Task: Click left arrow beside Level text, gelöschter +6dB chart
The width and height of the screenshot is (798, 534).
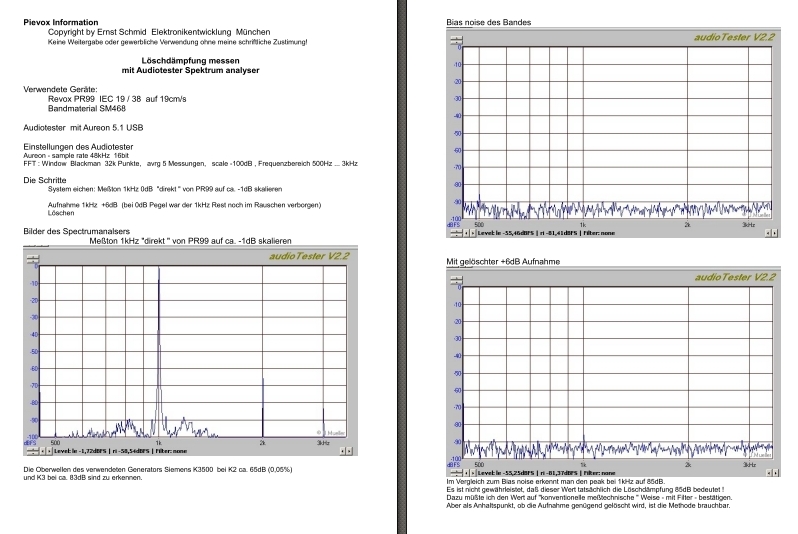Action: 466,473
